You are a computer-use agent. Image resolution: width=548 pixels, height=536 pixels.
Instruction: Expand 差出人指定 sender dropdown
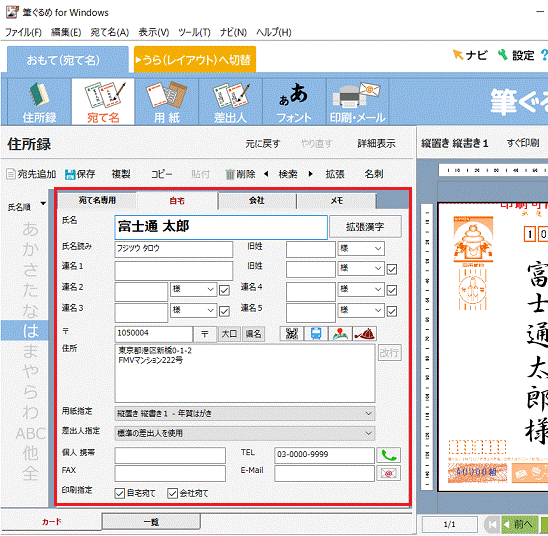(x=245, y=433)
